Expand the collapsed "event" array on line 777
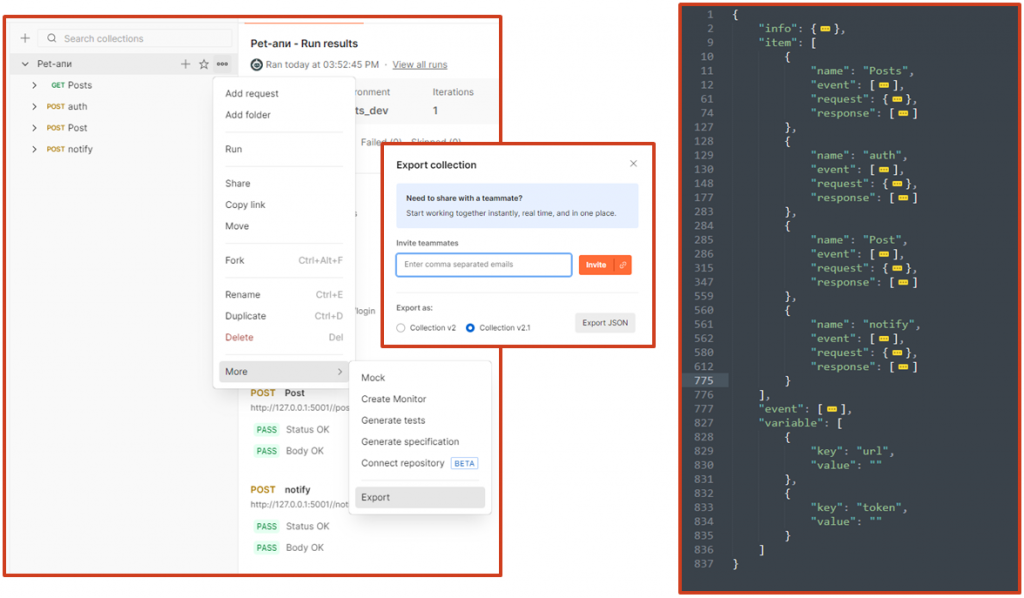The height and width of the screenshot is (598, 1024). [831, 409]
